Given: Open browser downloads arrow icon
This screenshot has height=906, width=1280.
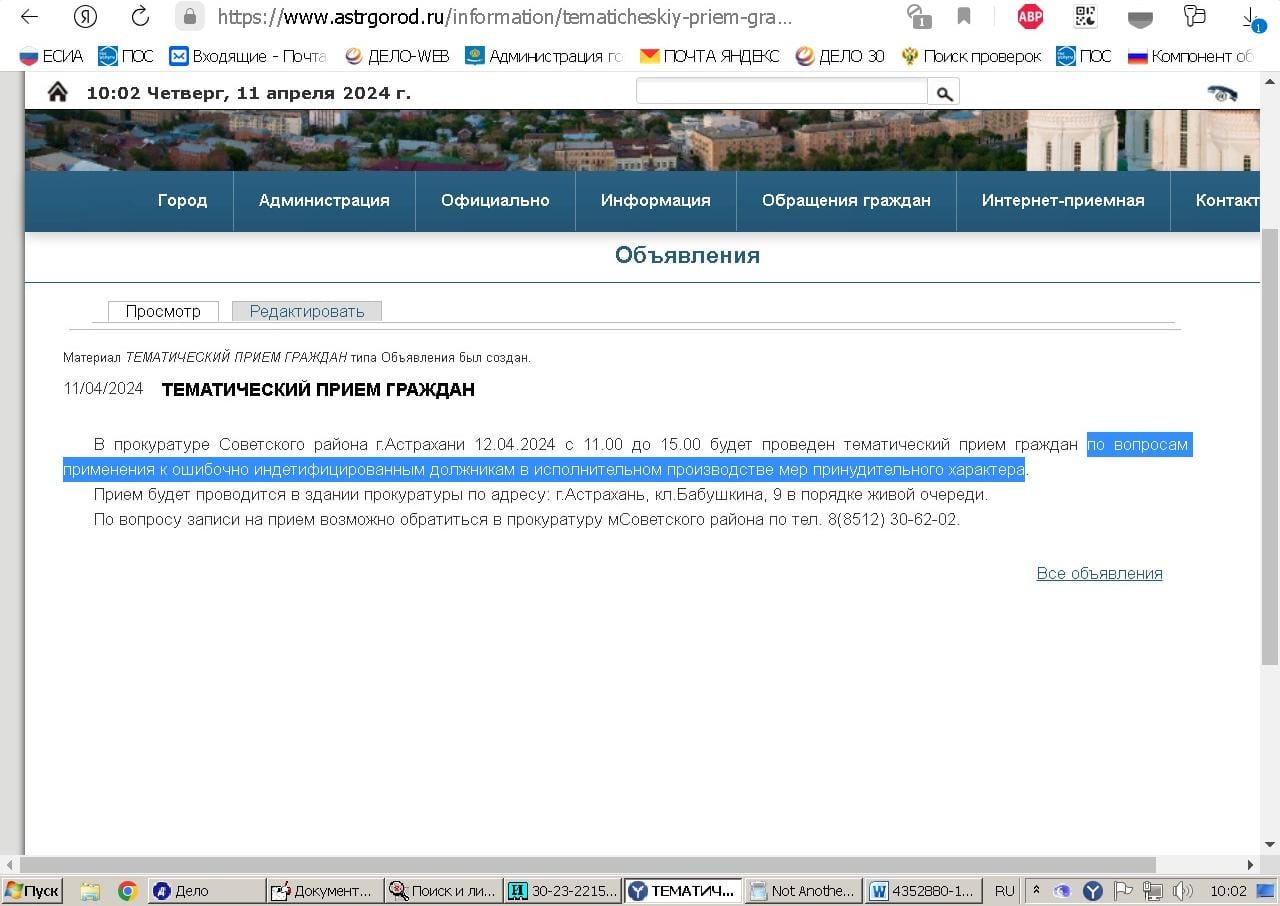Looking at the screenshot, I should (1250, 18).
